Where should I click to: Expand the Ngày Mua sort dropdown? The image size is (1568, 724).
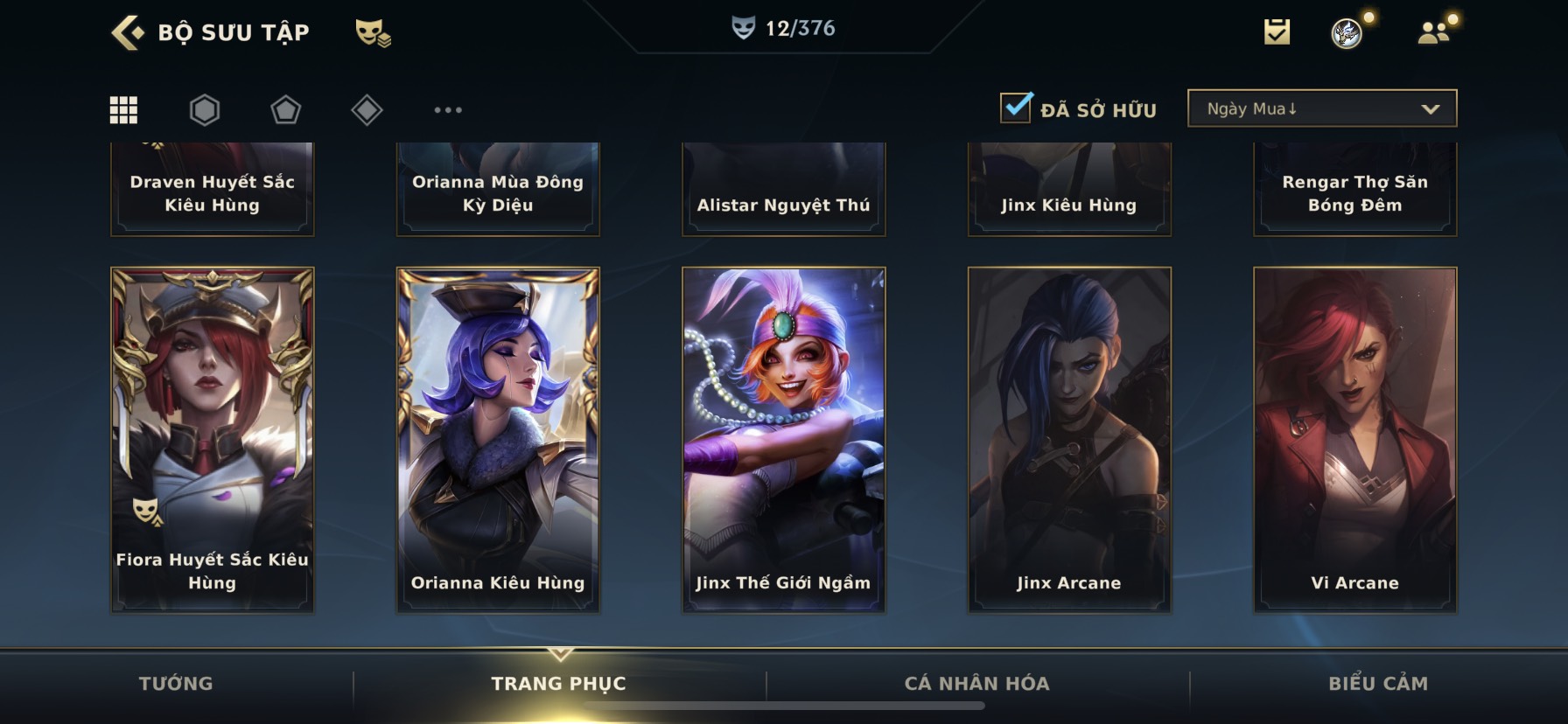[1322, 108]
